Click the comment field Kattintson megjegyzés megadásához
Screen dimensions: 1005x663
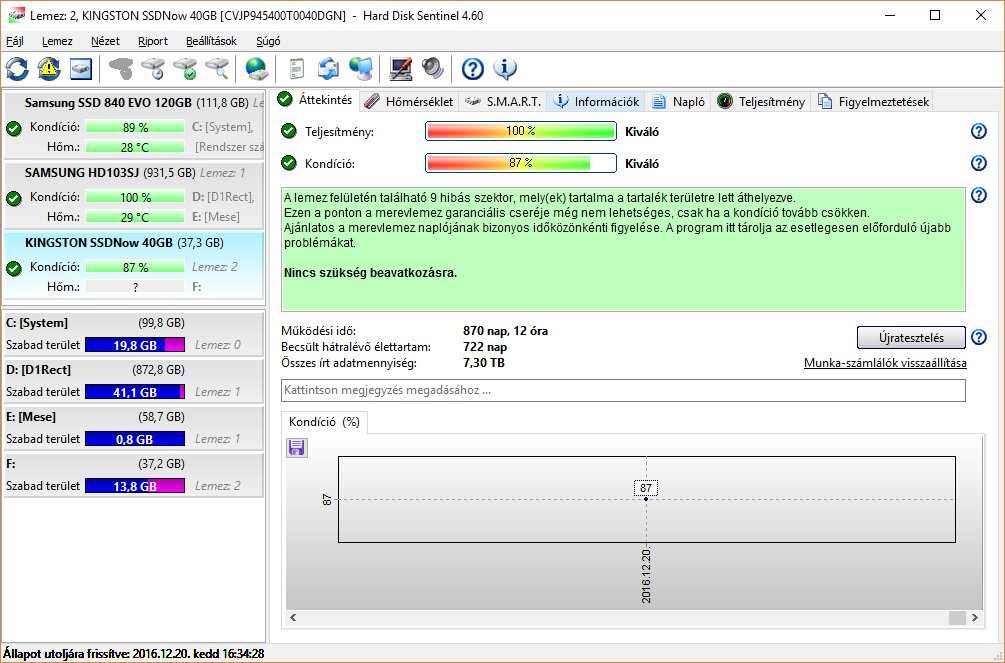pos(623,390)
